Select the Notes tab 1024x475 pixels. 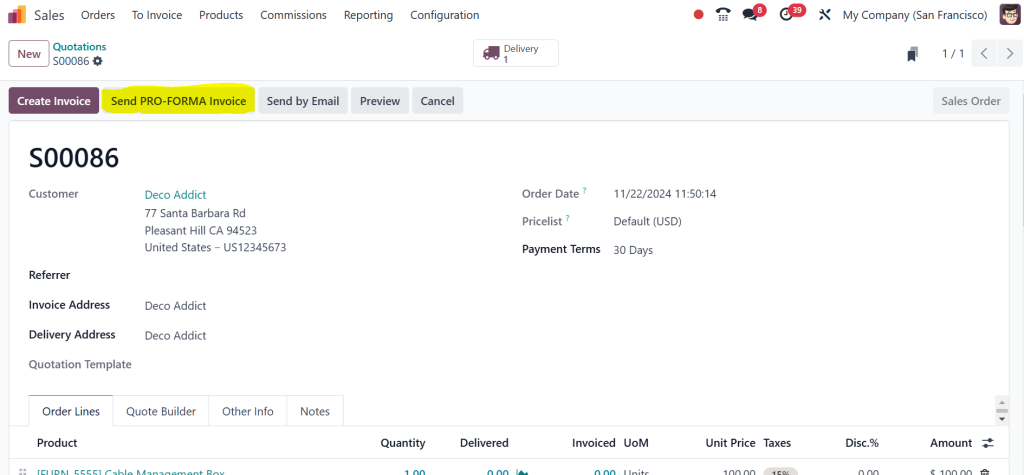point(315,412)
